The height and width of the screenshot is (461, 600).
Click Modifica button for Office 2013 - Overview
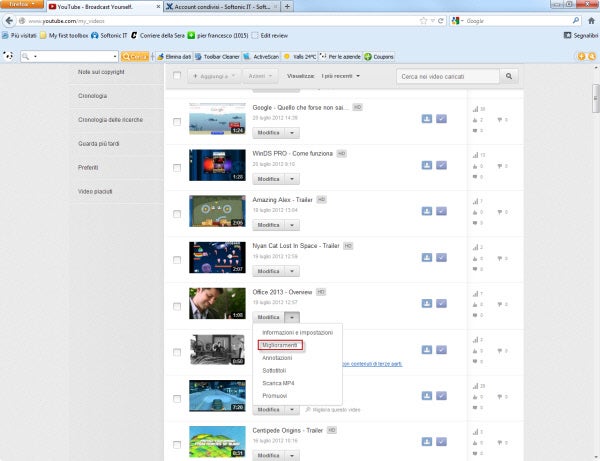tap(269, 317)
